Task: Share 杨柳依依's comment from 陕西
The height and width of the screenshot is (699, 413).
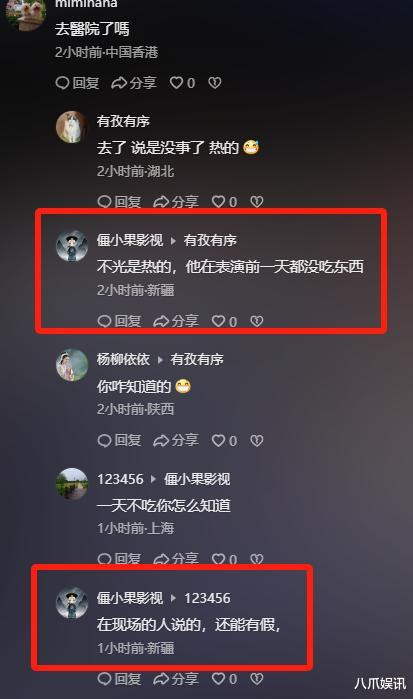Action: (x=176, y=441)
